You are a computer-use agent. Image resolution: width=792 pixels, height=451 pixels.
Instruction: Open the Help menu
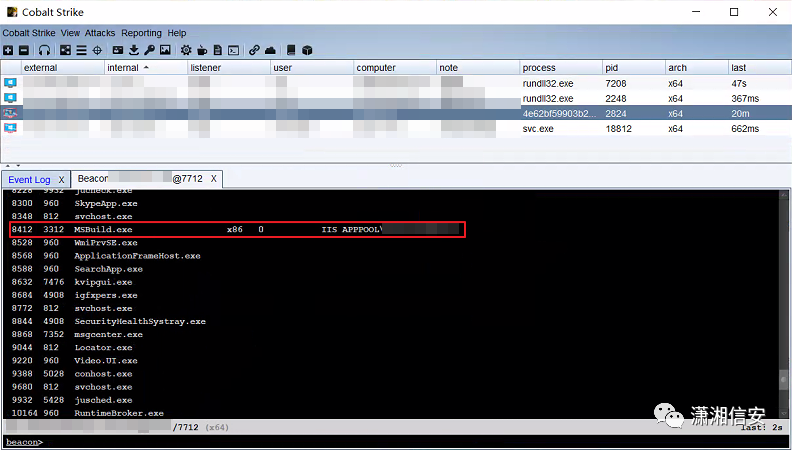pos(177,33)
